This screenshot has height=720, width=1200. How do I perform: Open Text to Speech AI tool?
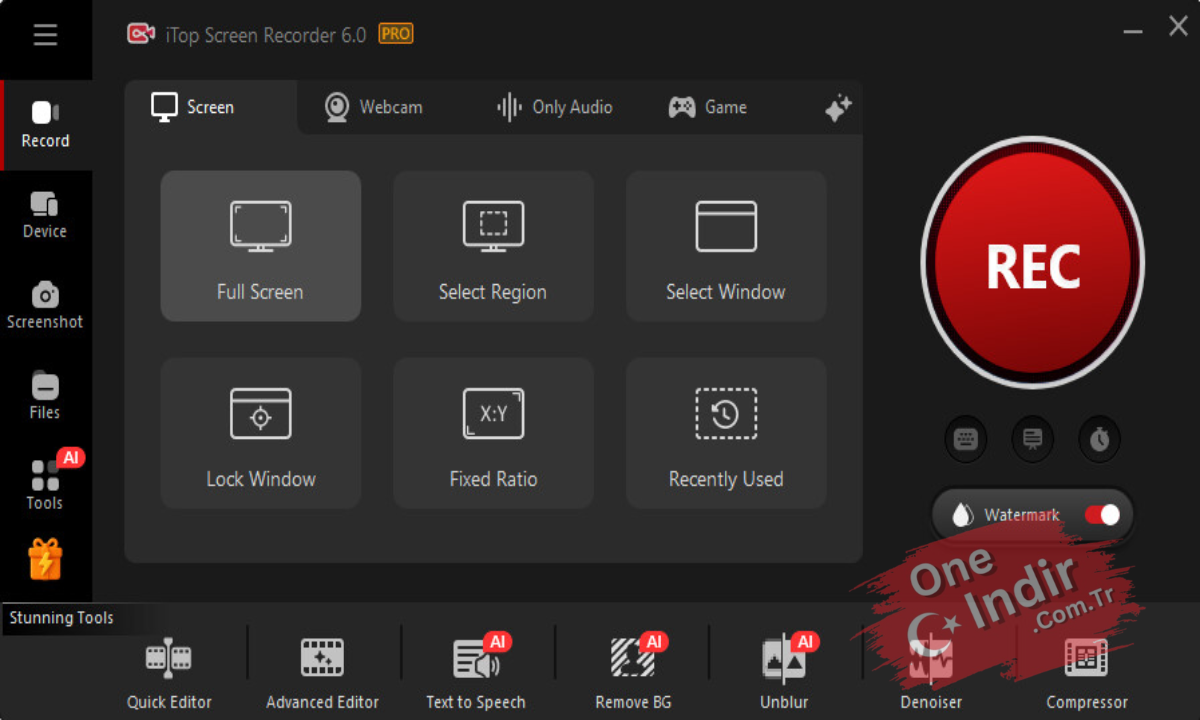[x=476, y=674]
